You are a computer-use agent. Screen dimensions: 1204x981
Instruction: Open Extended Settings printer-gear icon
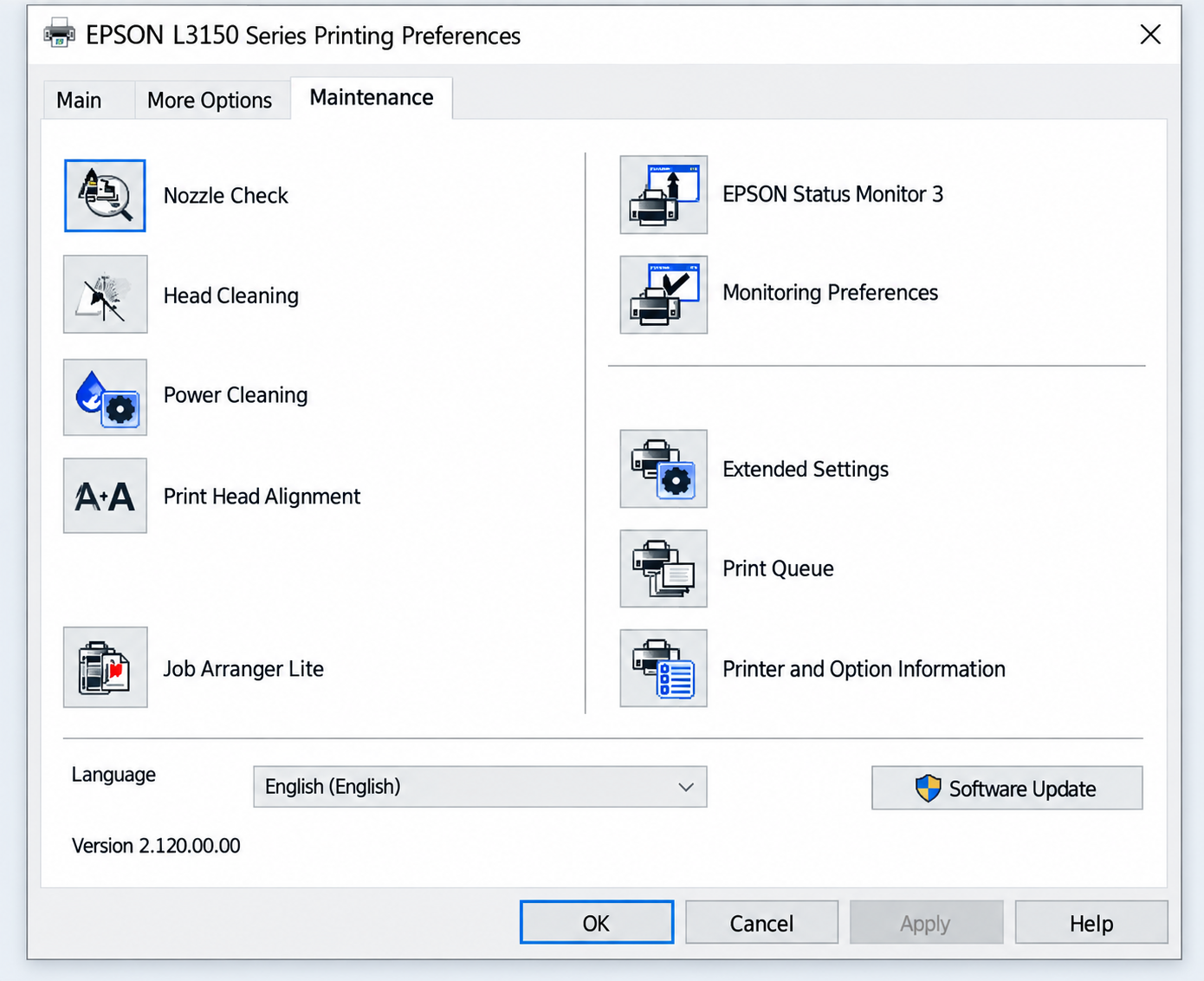pos(663,469)
